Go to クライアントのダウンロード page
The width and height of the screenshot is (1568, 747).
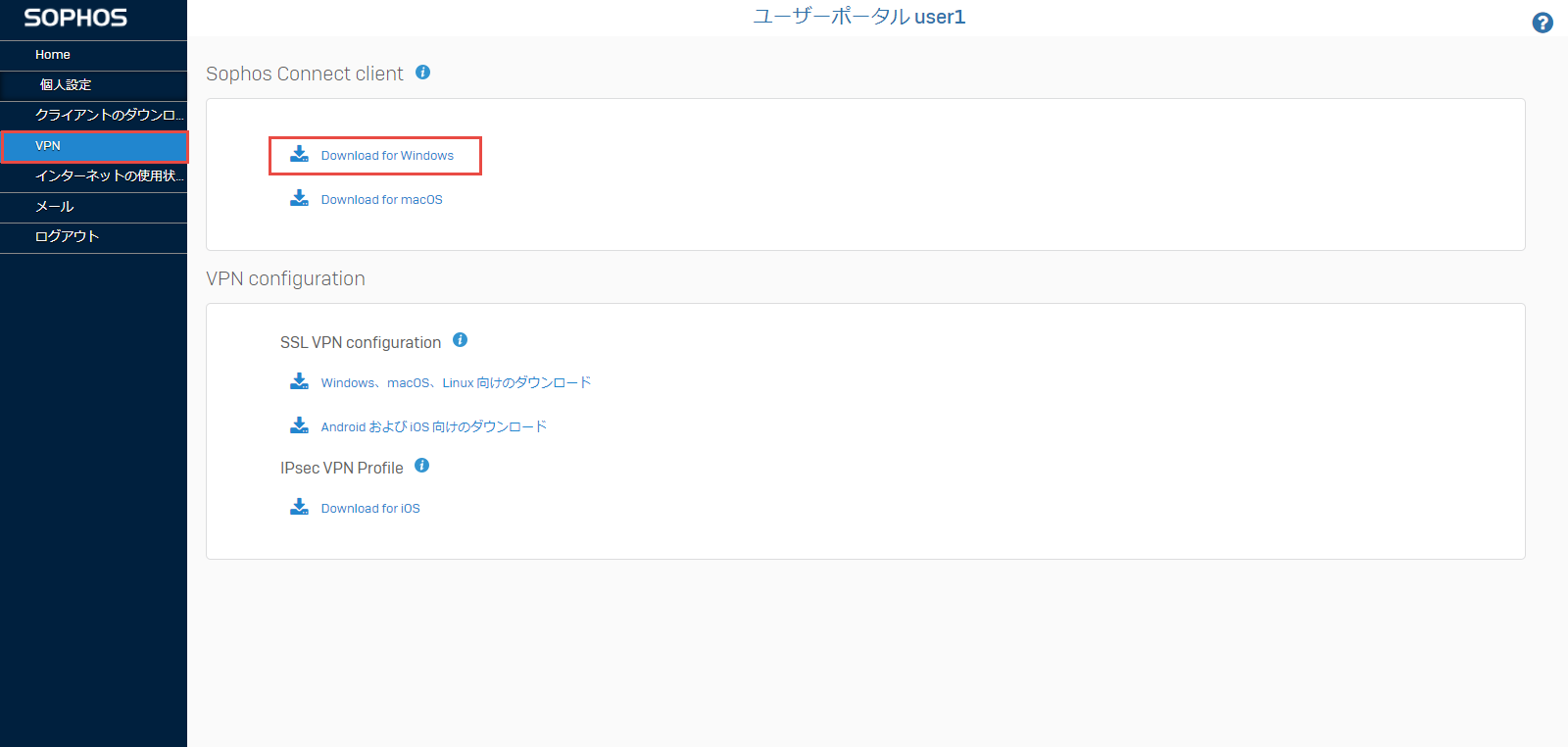(x=108, y=116)
